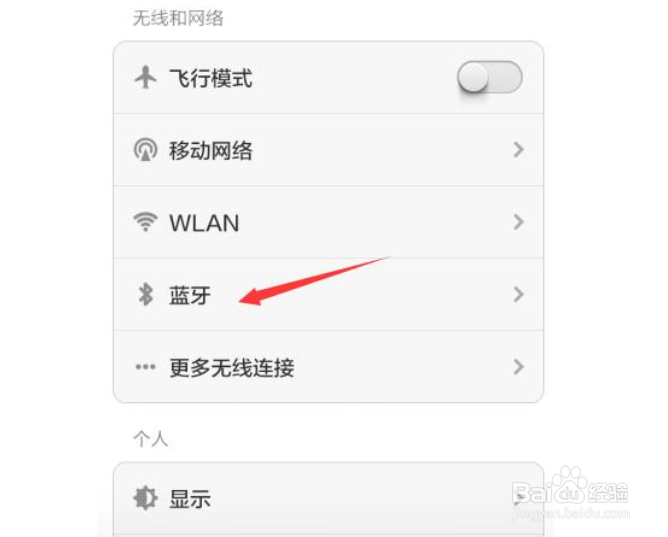
Task: Click the display brightness gear icon
Action: click(145, 498)
